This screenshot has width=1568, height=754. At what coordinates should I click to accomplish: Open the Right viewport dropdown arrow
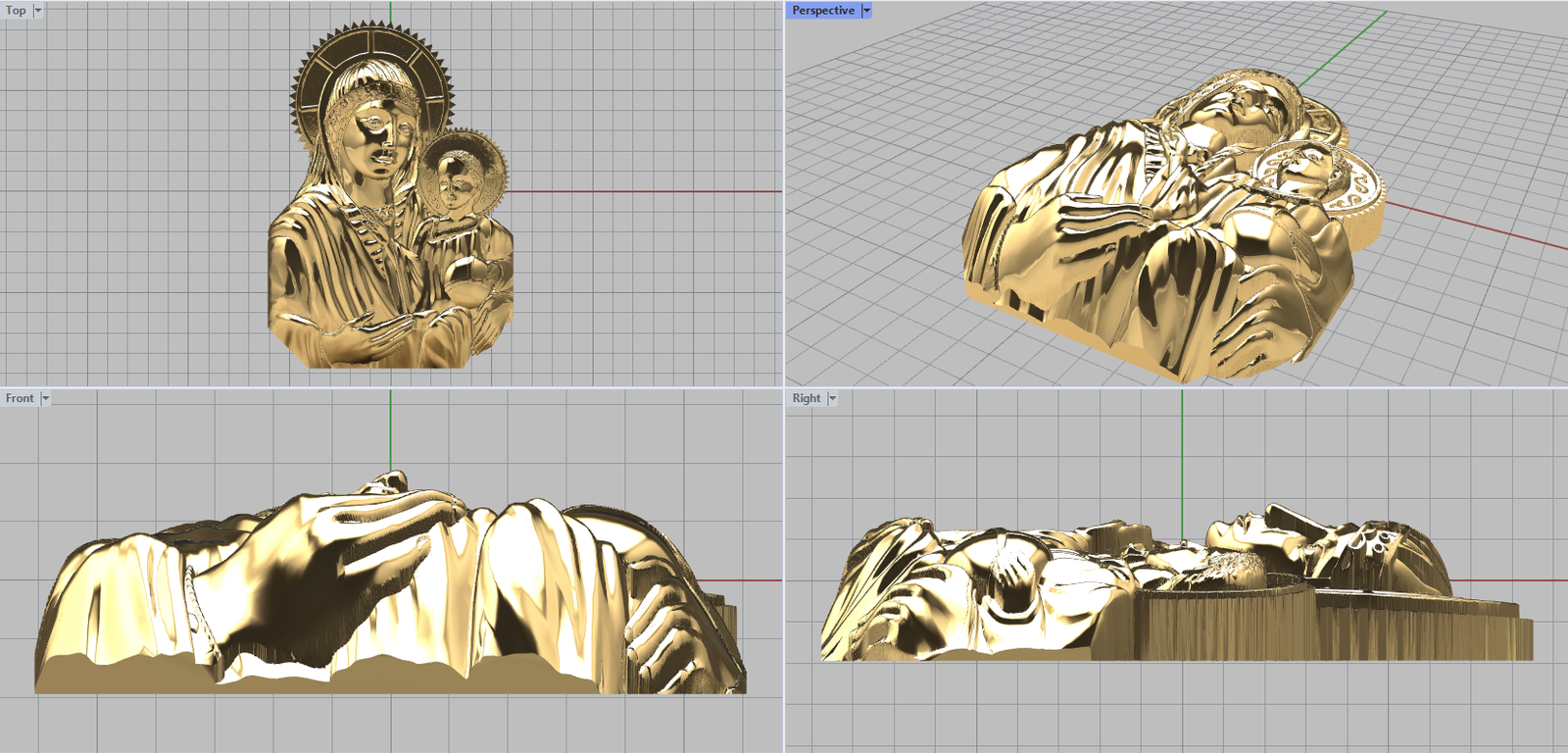[832, 398]
